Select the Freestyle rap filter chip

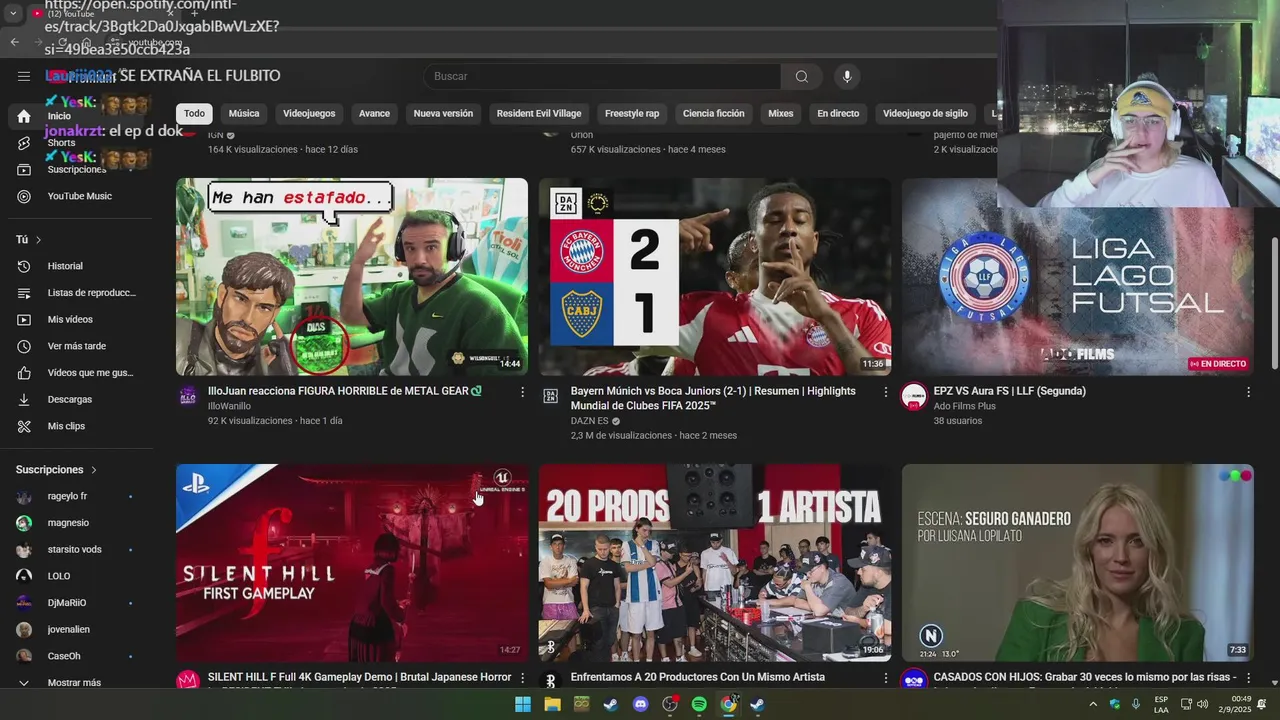(x=632, y=114)
